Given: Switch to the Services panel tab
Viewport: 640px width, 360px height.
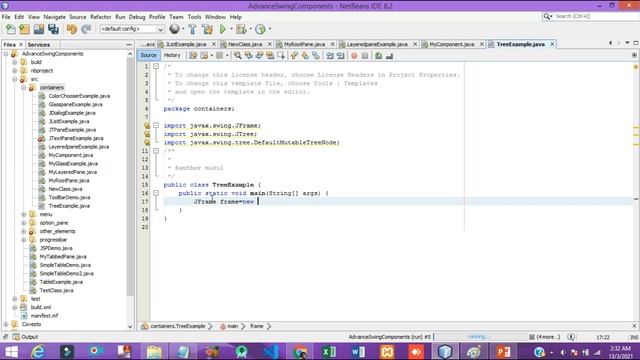Looking at the screenshot, I should point(39,44).
